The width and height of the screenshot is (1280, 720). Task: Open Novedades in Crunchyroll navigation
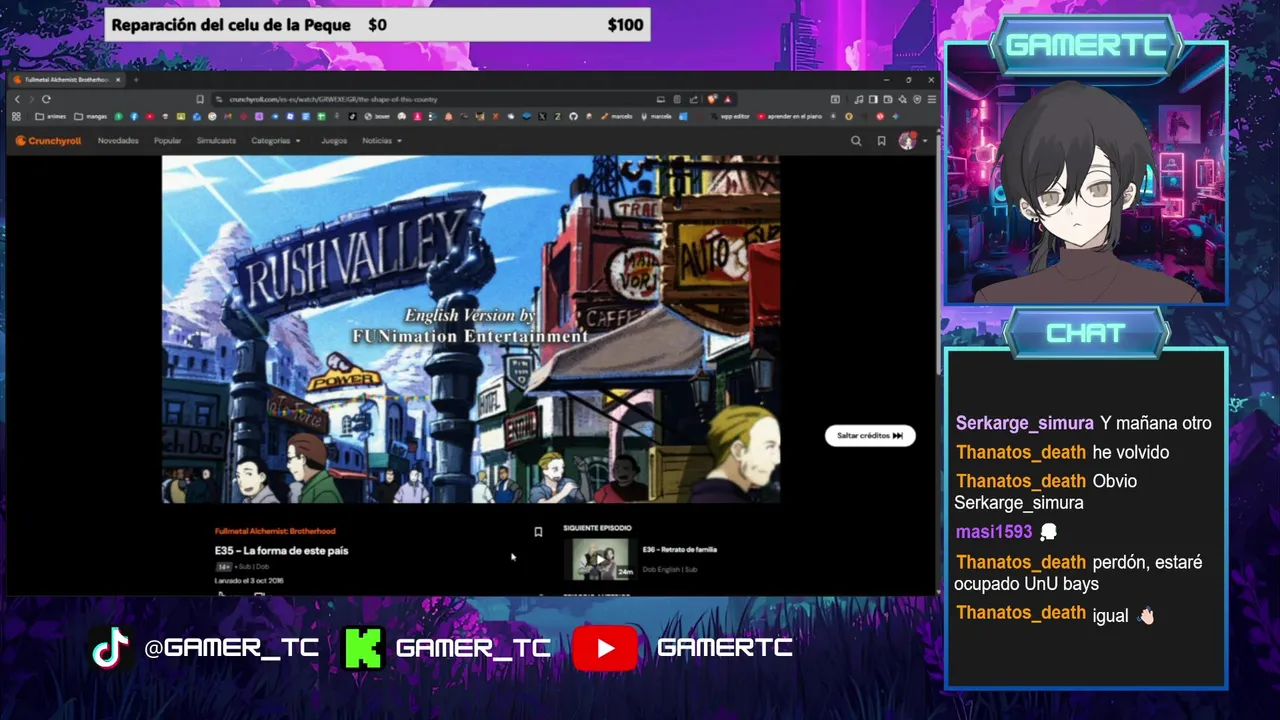pos(118,141)
